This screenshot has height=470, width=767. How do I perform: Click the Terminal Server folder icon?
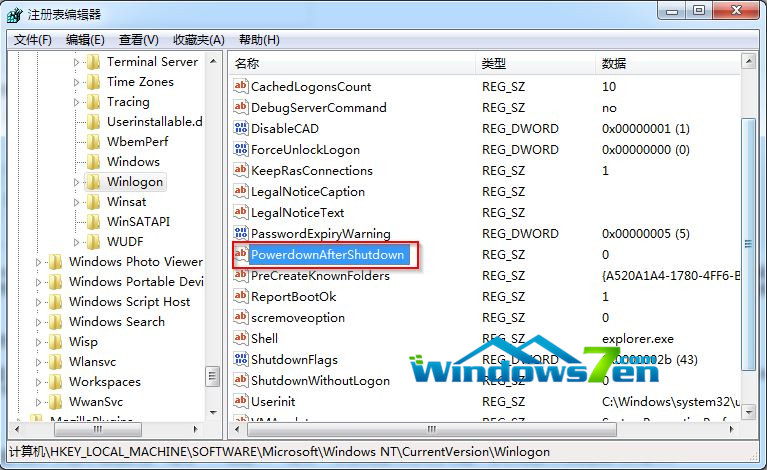(93, 62)
